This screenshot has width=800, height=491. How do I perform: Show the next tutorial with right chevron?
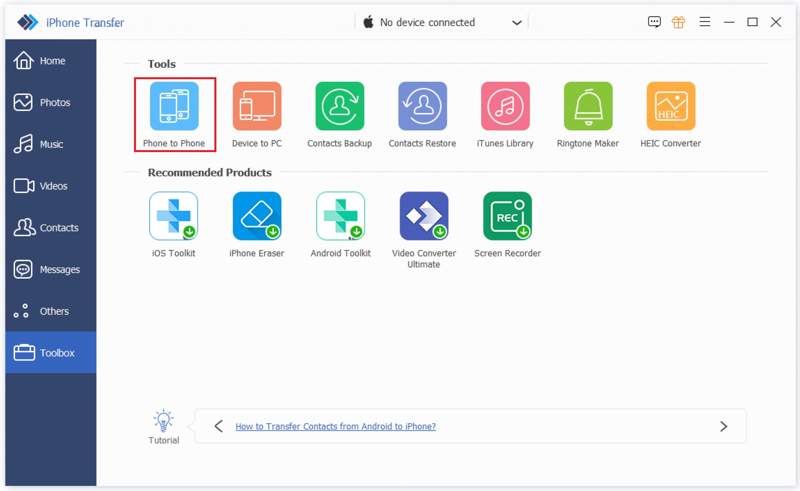[x=723, y=426]
